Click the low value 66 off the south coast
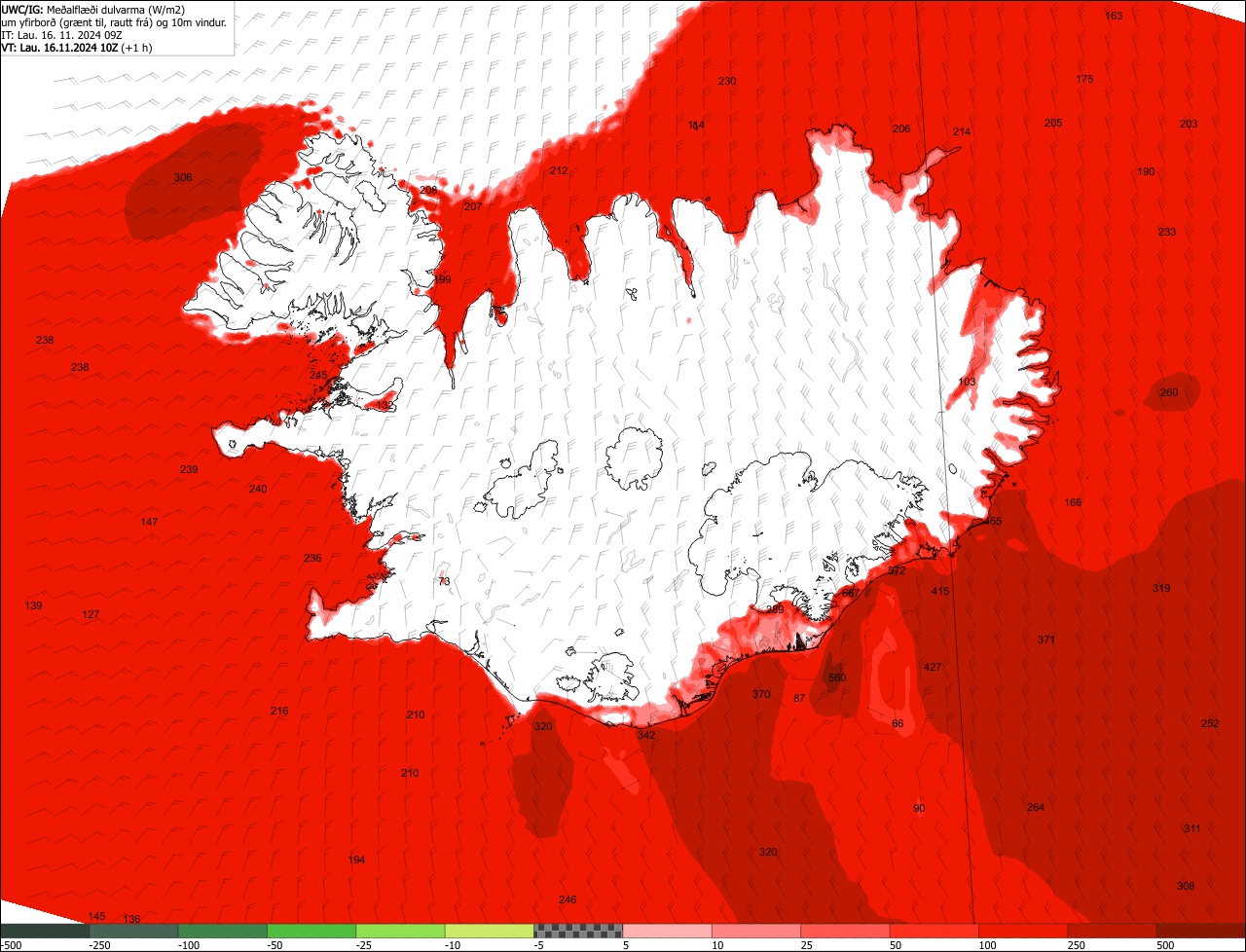The width and height of the screenshot is (1246, 952). [898, 723]
